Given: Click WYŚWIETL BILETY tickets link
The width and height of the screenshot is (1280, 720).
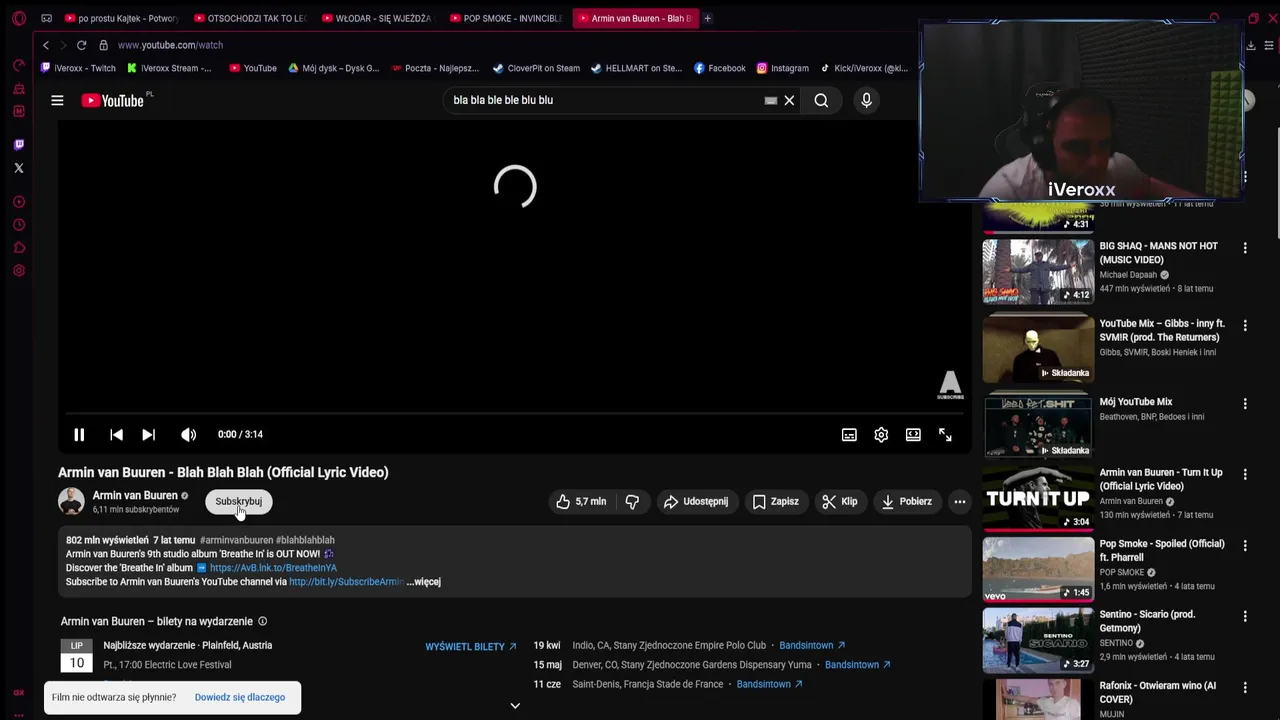Looking at the screenshot, I should (x=471, y=646).
